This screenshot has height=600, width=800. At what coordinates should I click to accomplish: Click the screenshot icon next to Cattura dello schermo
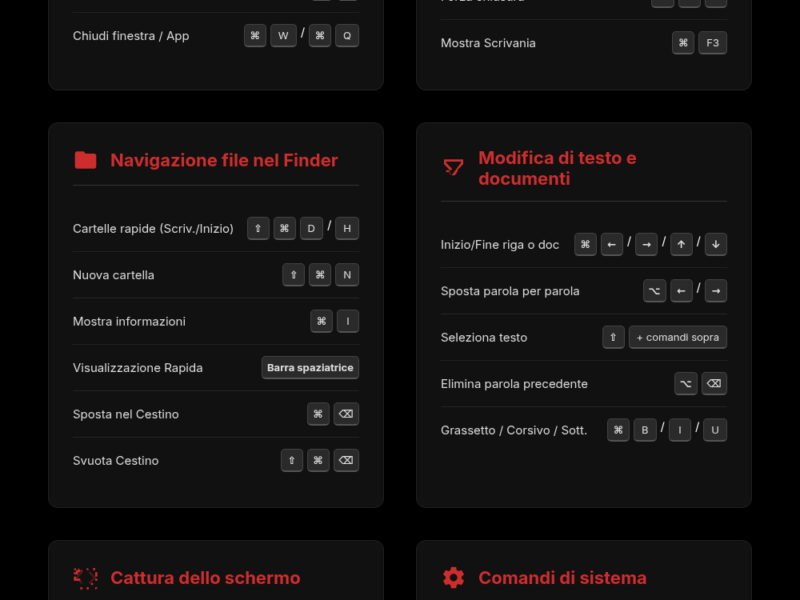coord(86,578)
